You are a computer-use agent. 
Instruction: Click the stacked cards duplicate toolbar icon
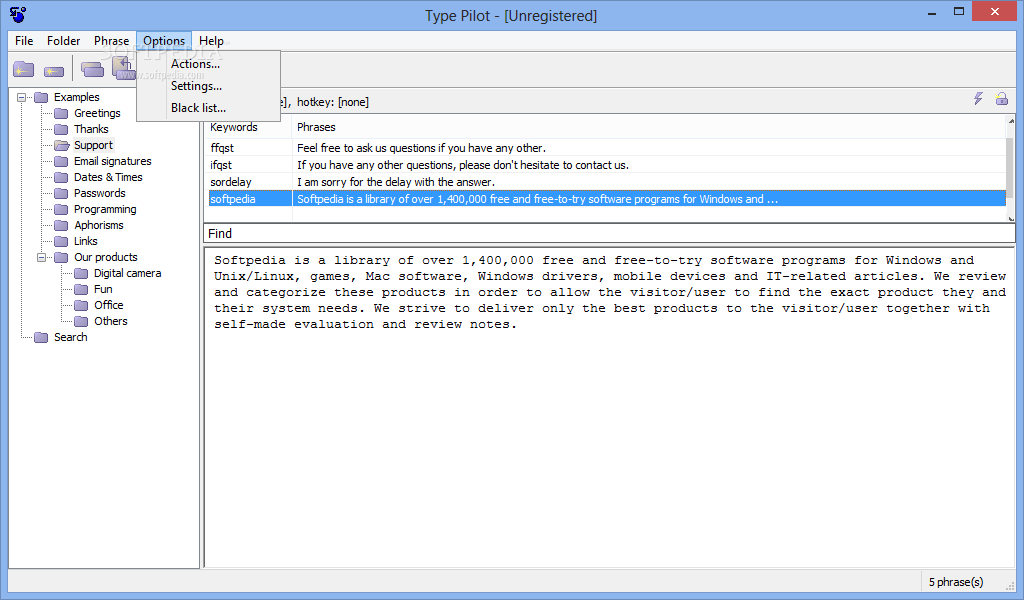pos(92,69)
